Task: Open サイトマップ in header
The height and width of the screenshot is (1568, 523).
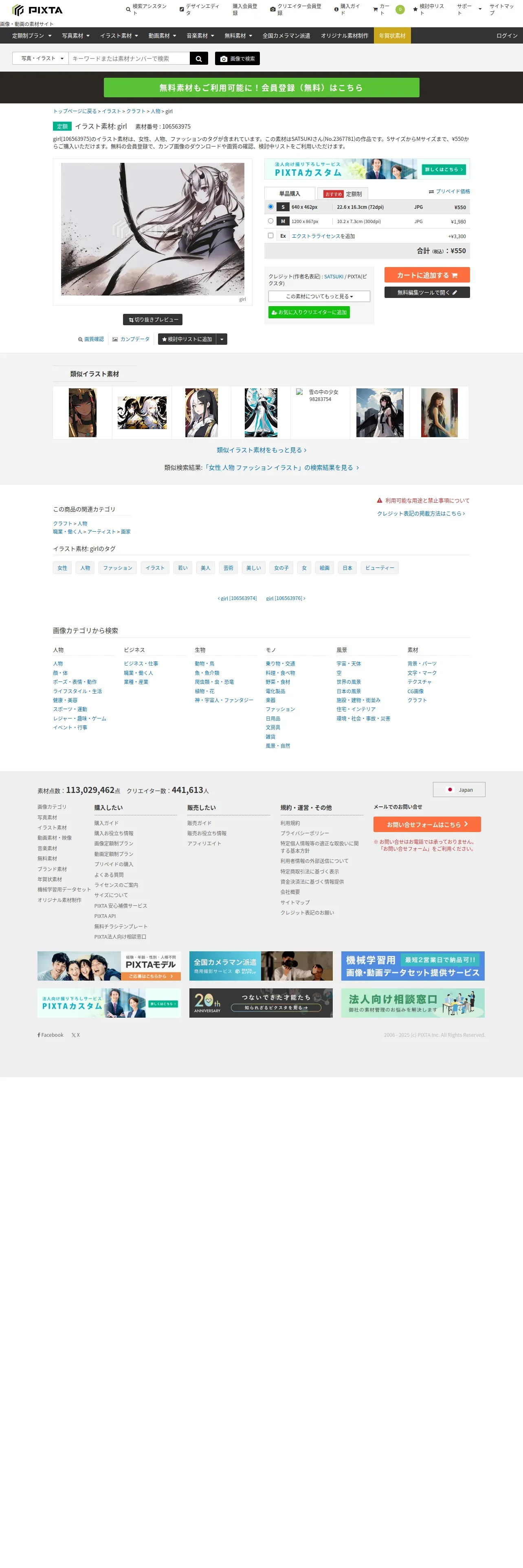Action: coord(502,9)
